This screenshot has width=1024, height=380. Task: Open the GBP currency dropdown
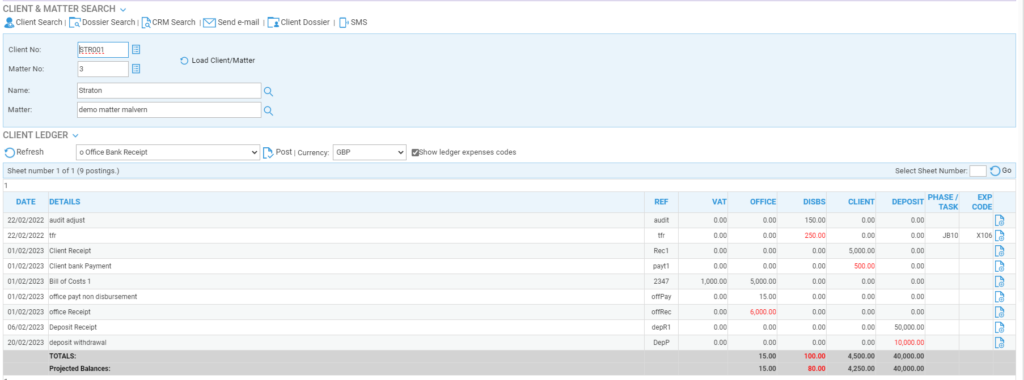[370, 152]
